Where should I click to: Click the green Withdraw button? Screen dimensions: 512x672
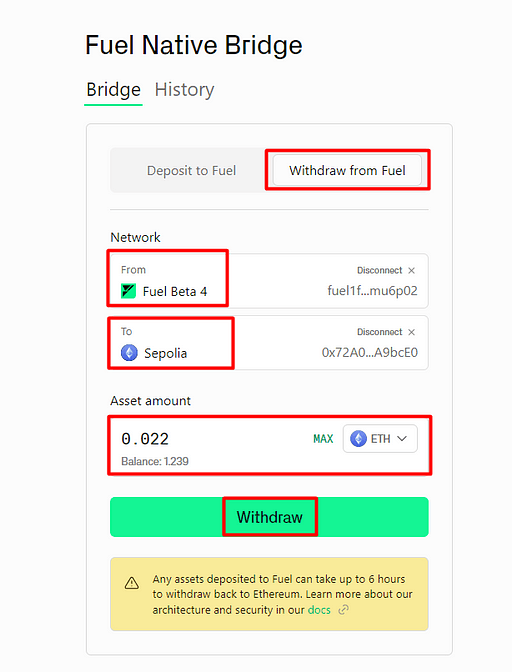point(269,517)
